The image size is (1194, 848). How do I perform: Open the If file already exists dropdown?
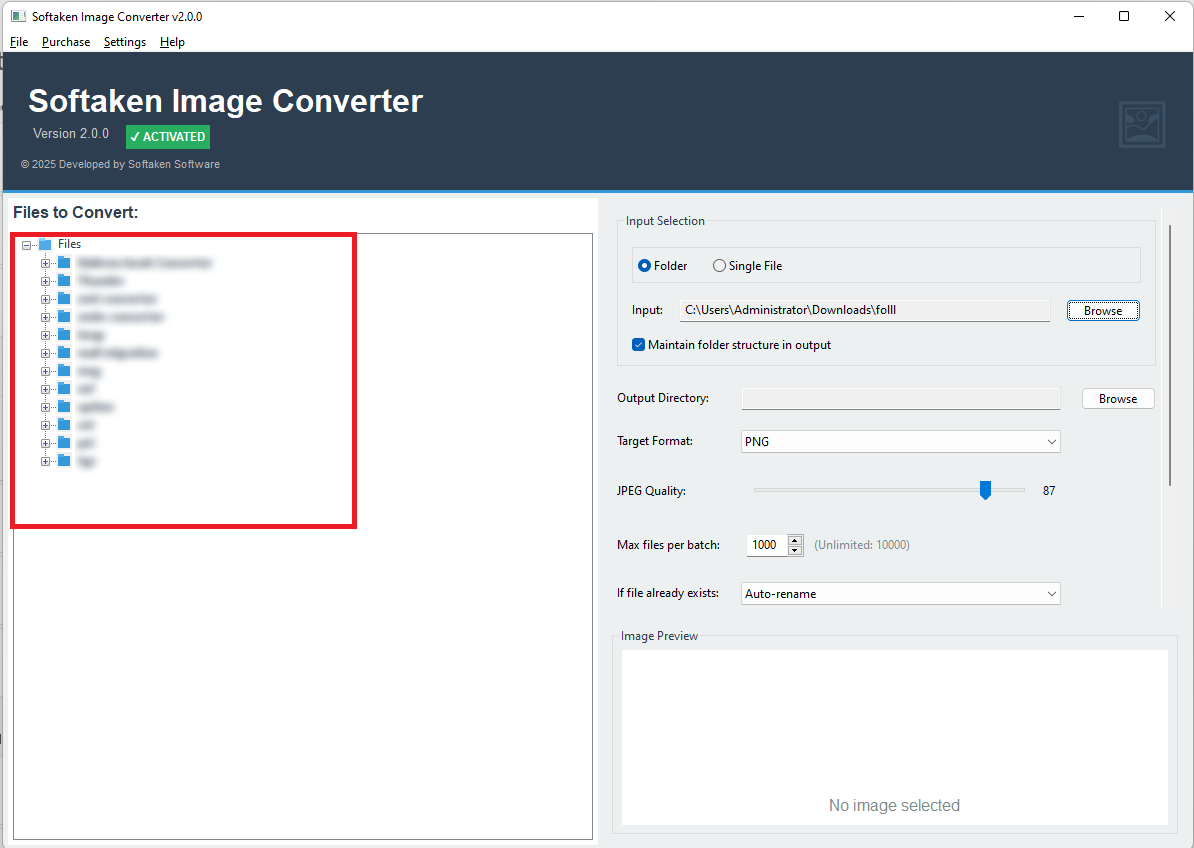pyautogui.click(x=901, y=594)
